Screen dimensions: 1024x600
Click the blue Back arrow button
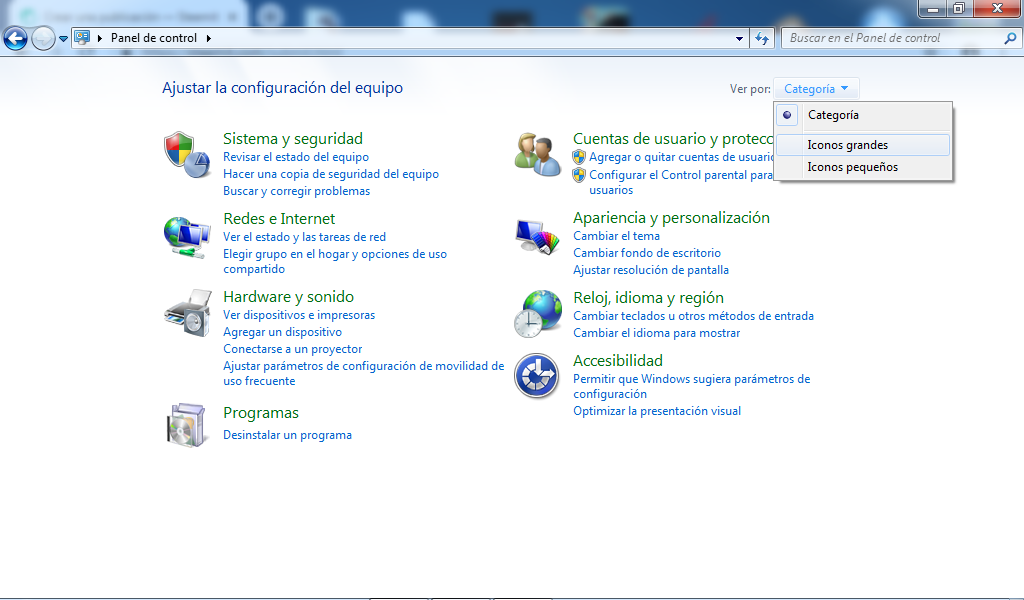coord(16,39)
